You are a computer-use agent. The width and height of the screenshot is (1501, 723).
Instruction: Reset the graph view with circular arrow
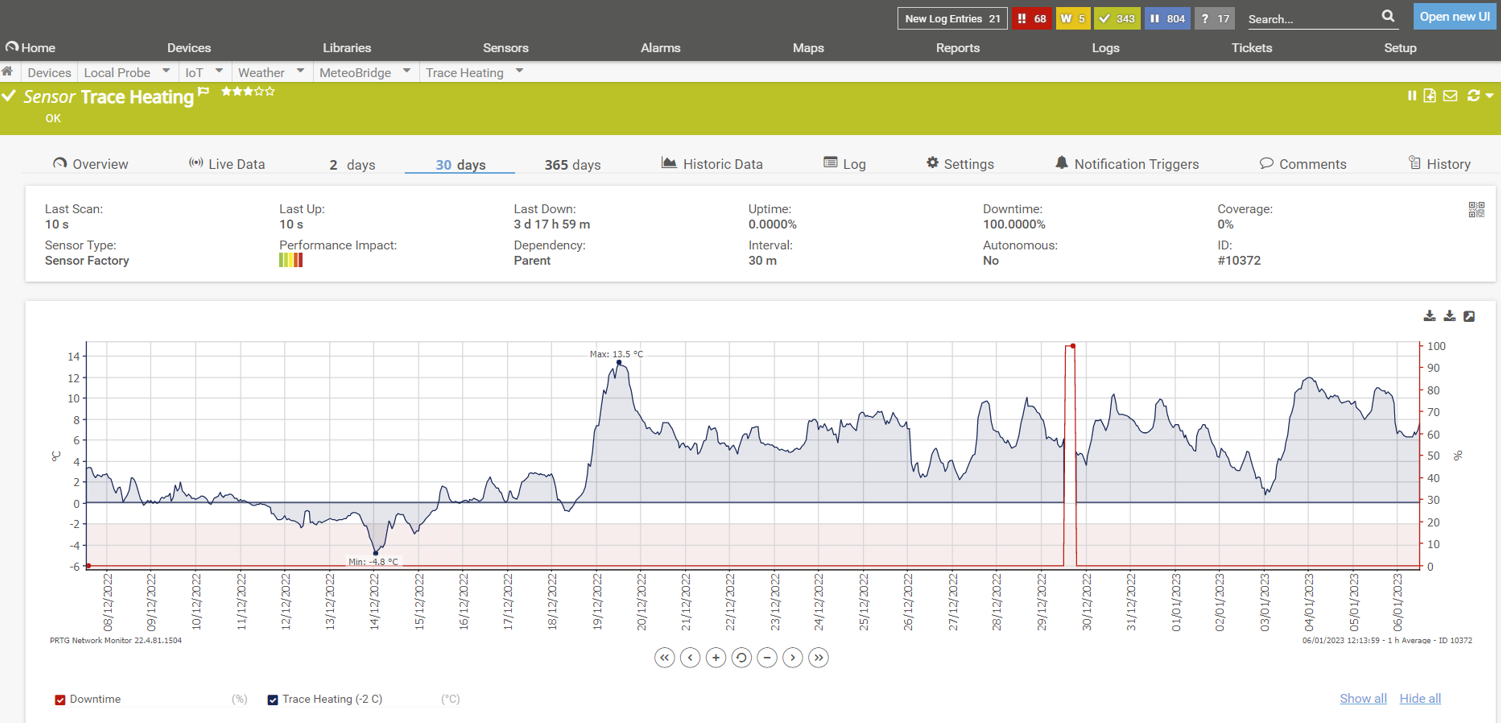741,657
